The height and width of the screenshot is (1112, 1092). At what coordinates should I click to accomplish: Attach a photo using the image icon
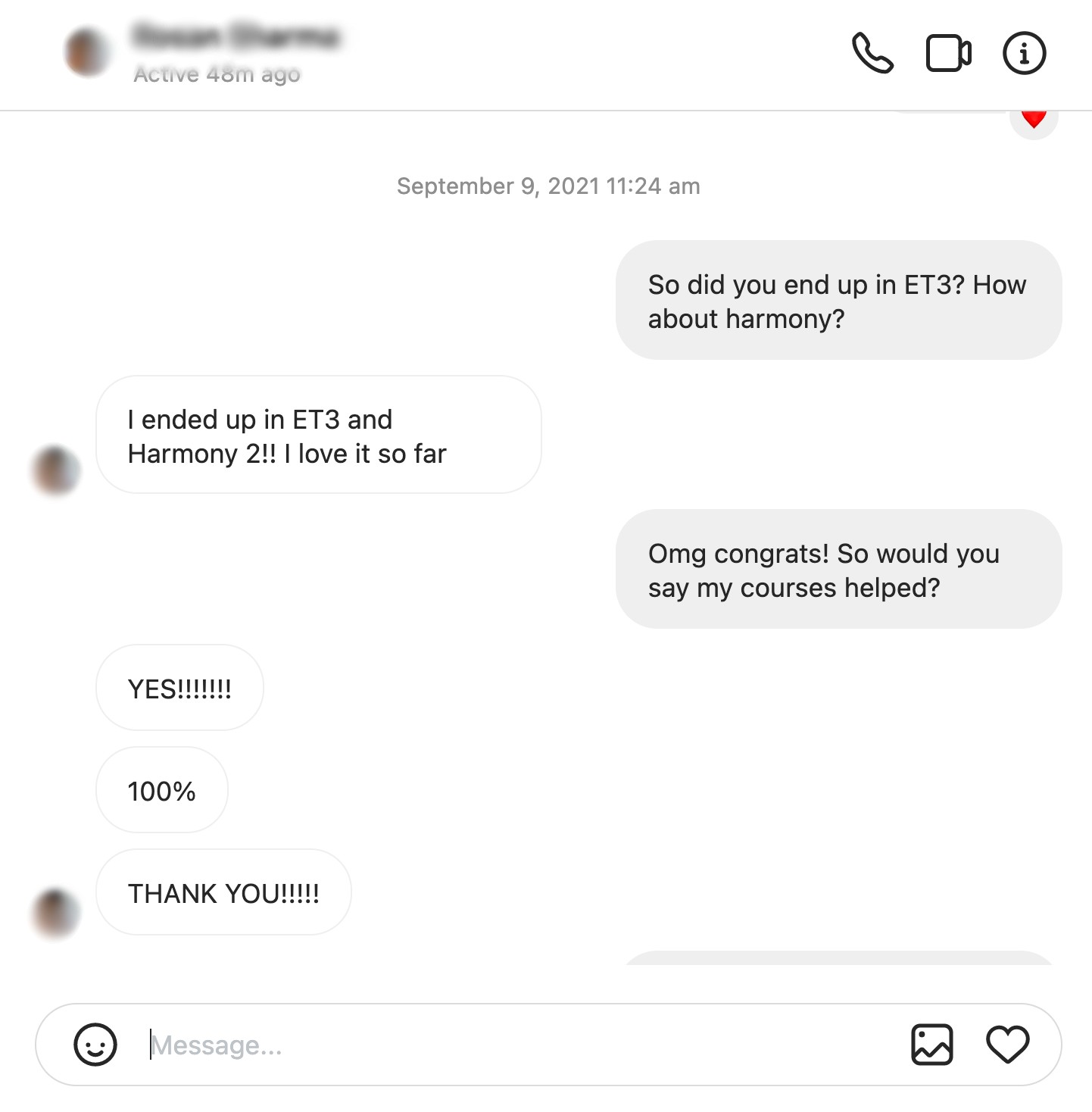pos(931,1045)
